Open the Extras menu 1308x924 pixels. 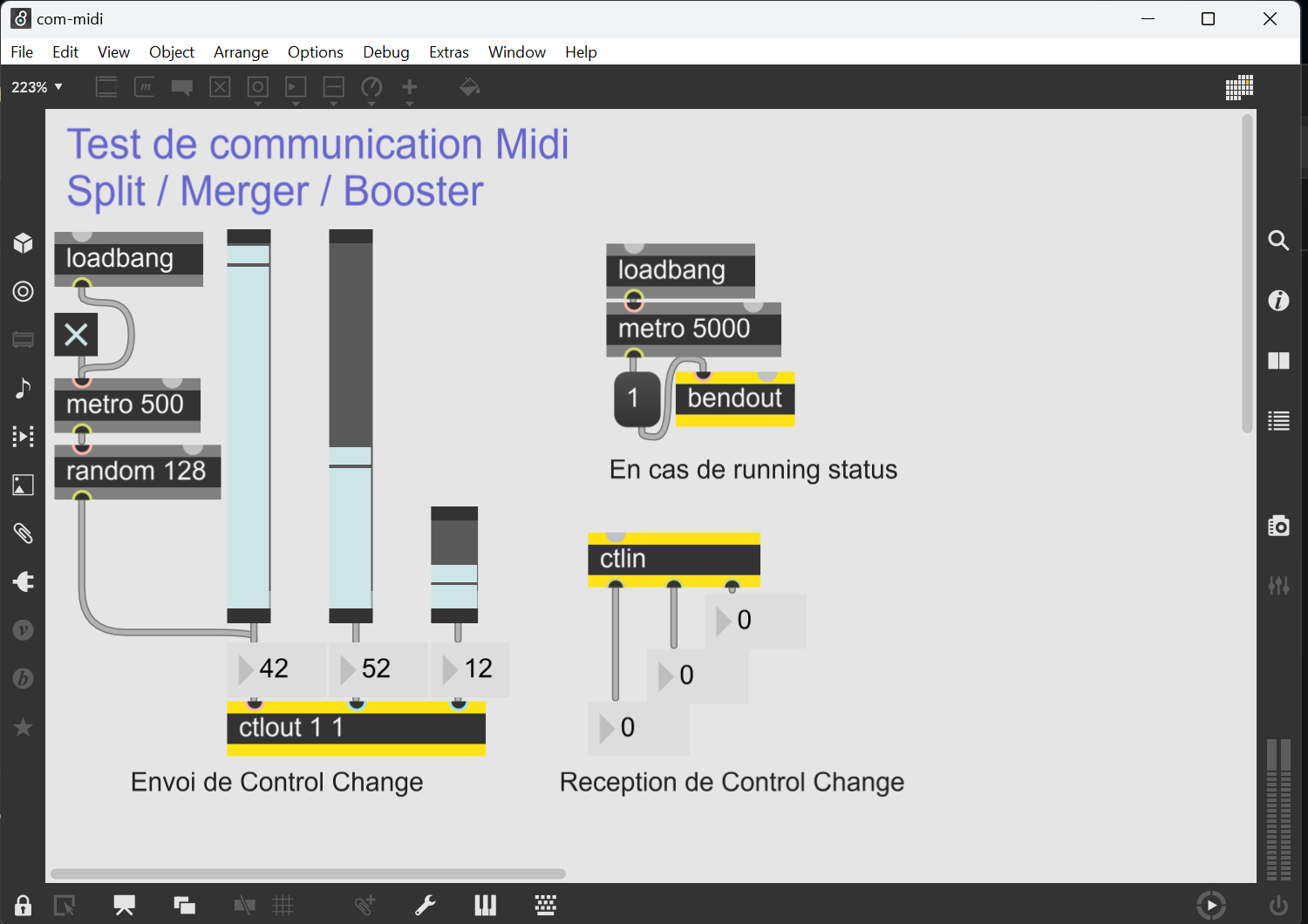click(x=449, y=52)
